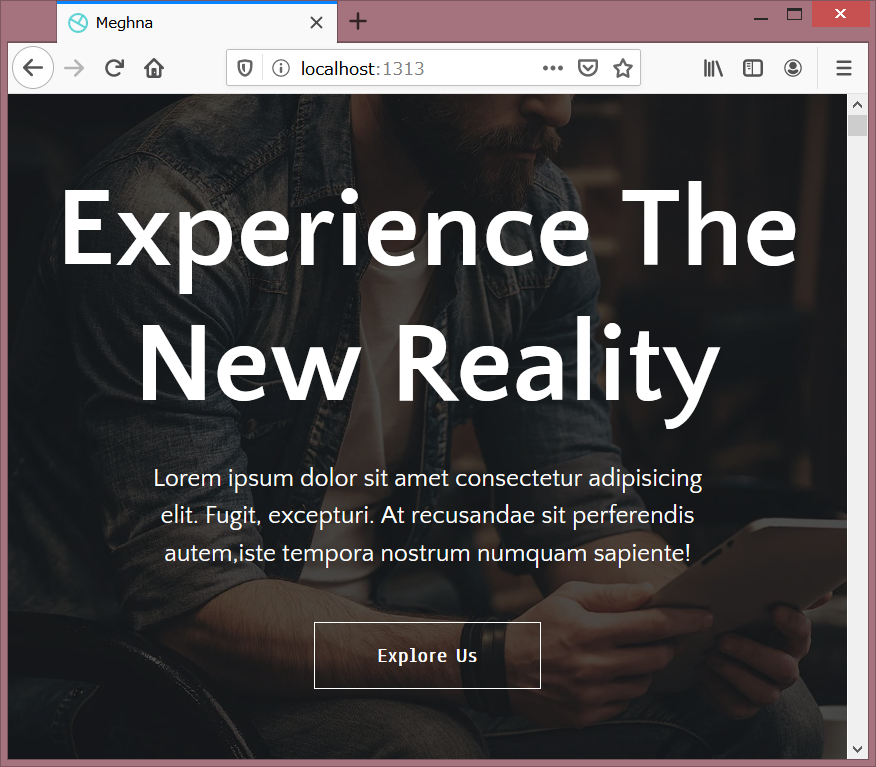Open the browser home page
This screenshot has height=767, width=876.
[x=154, y=68]
